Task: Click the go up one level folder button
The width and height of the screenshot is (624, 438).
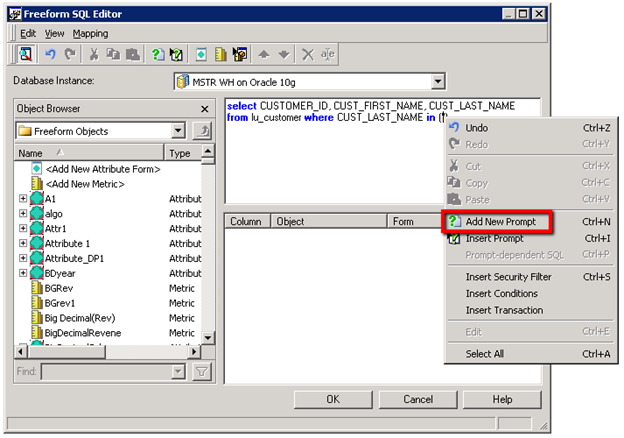Action: [202, 131]
